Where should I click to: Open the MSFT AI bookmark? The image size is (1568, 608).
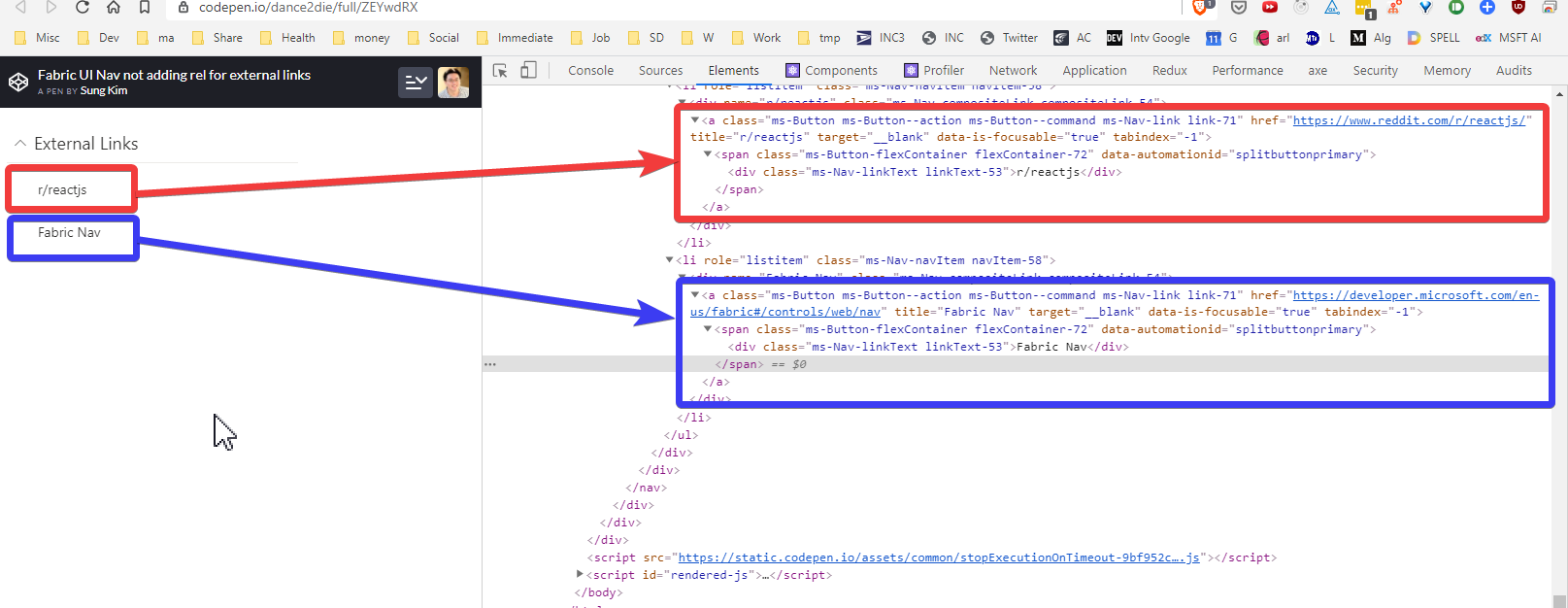click(1509, 38)
